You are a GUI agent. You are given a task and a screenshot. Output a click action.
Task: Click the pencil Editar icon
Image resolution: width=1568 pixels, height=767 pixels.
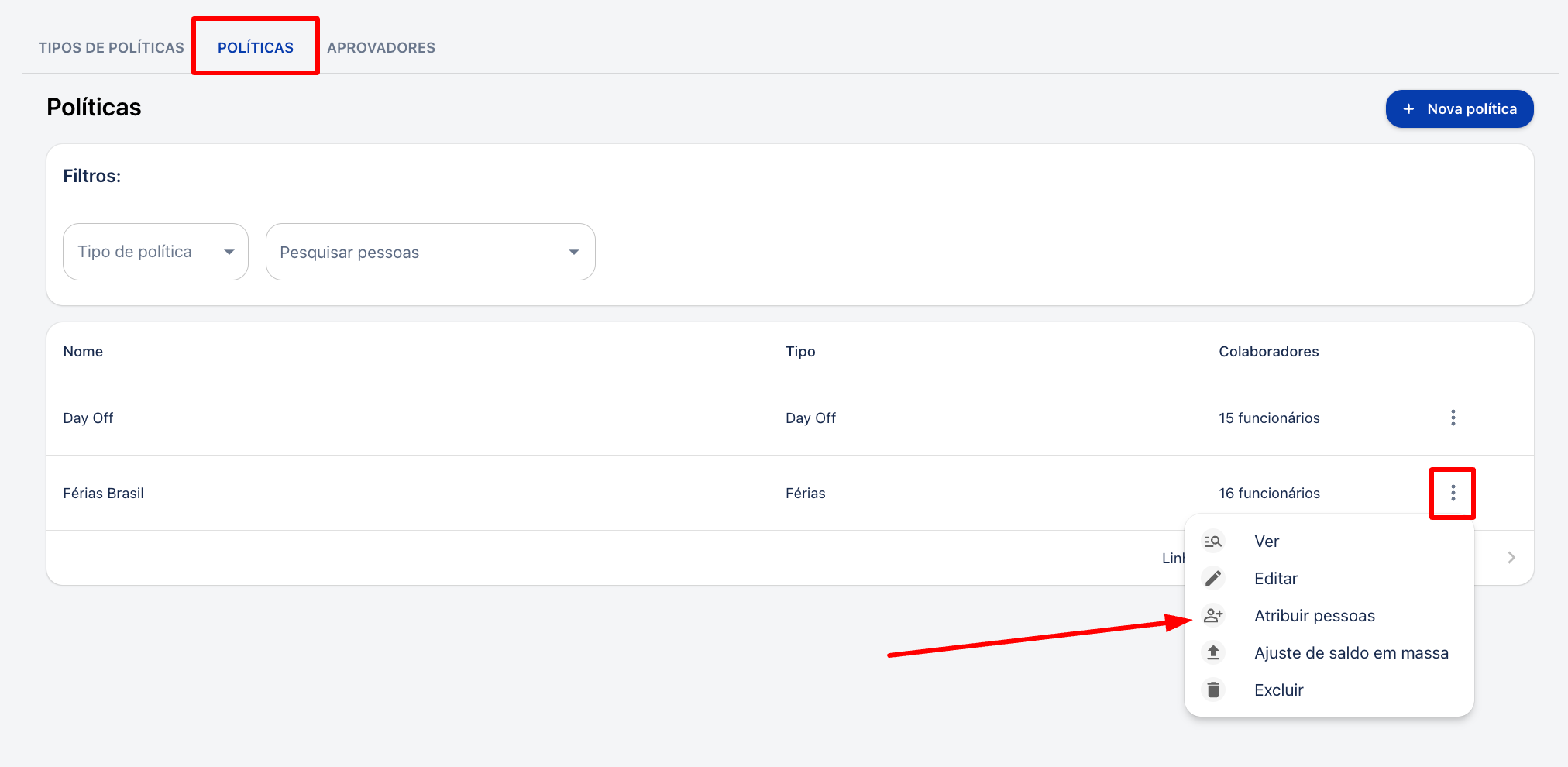[x=1213, y=579]
